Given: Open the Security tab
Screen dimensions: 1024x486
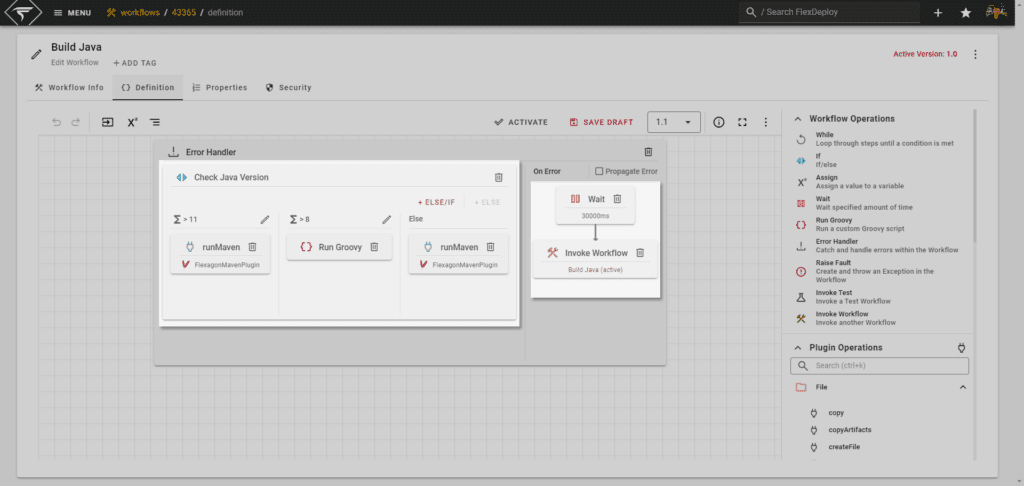Looking at the screenshot, I should [288, 88].
